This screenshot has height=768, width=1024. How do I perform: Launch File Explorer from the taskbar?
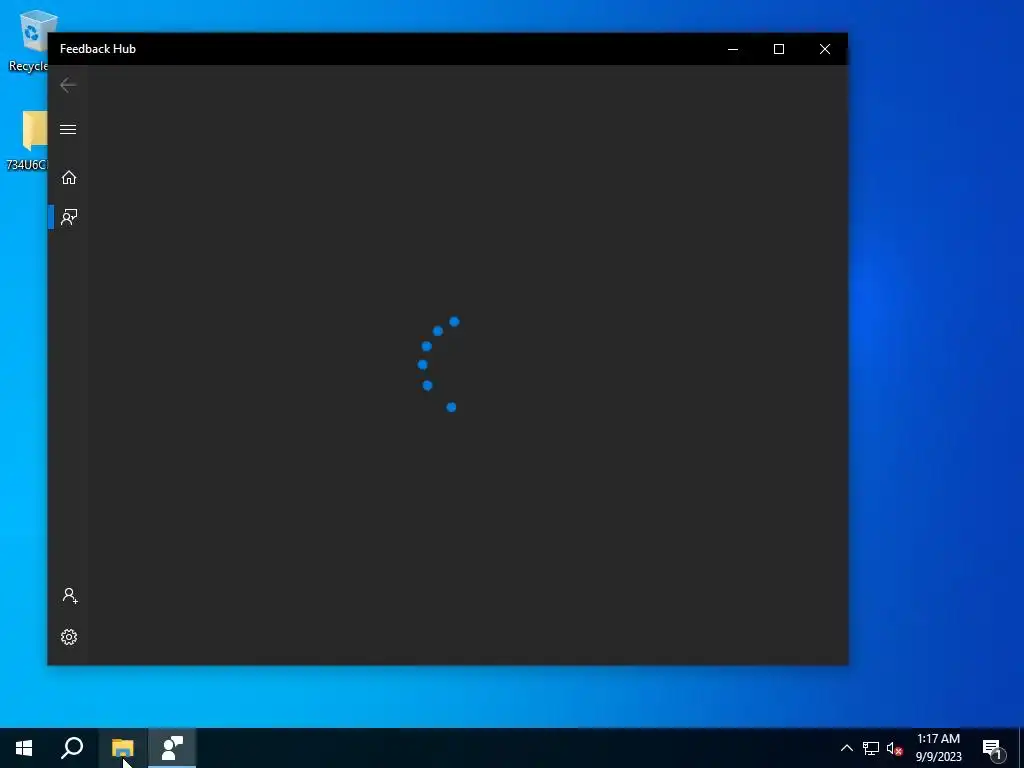pyautogui.click(x=122, y=748)
